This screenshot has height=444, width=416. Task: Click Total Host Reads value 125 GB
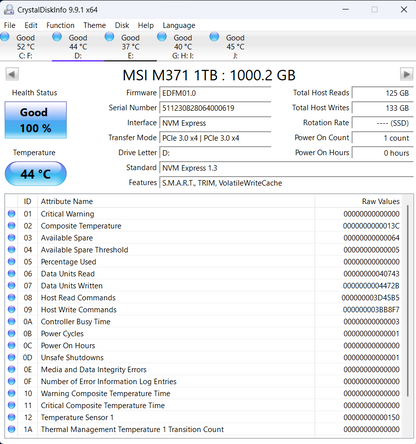tap(383, 93)
